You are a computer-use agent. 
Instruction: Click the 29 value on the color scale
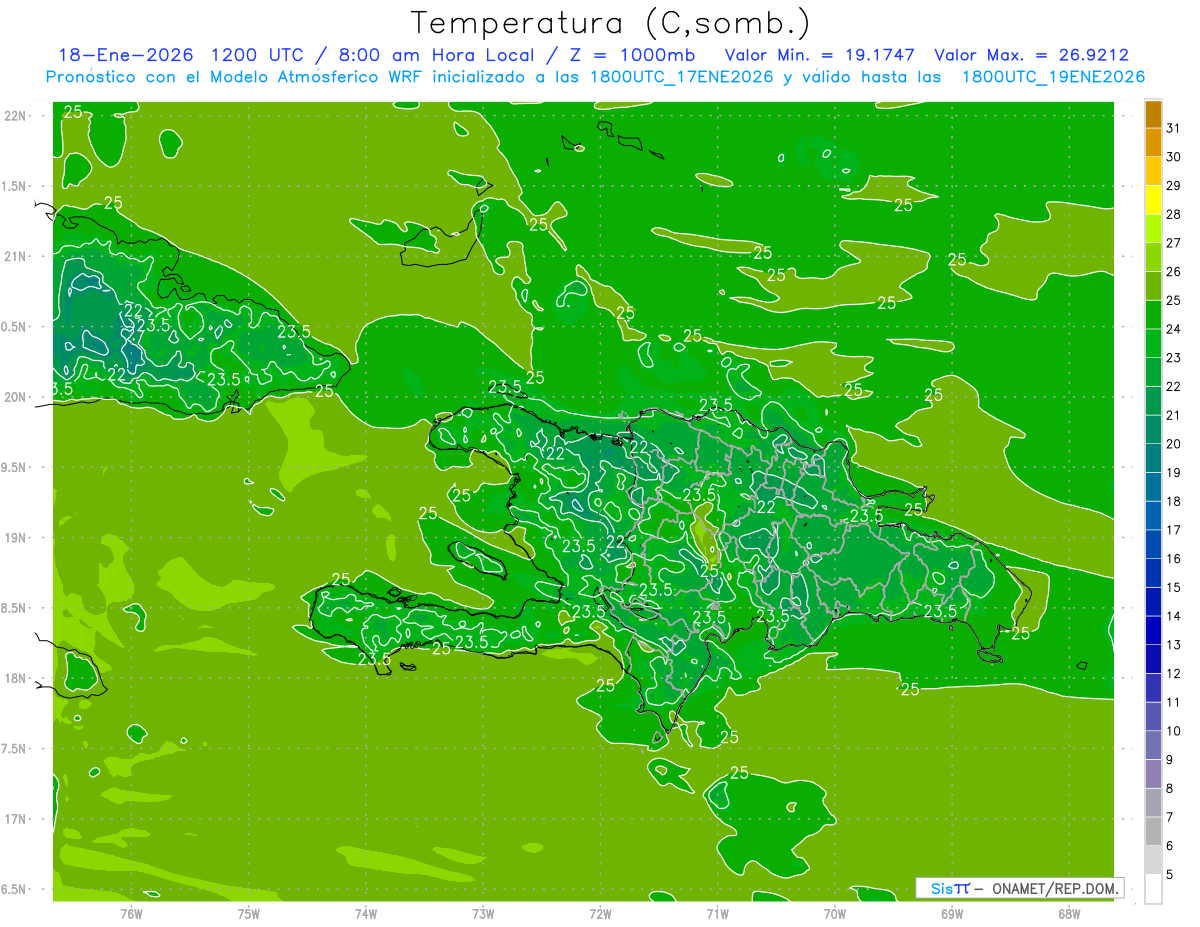pos(1174,186)
